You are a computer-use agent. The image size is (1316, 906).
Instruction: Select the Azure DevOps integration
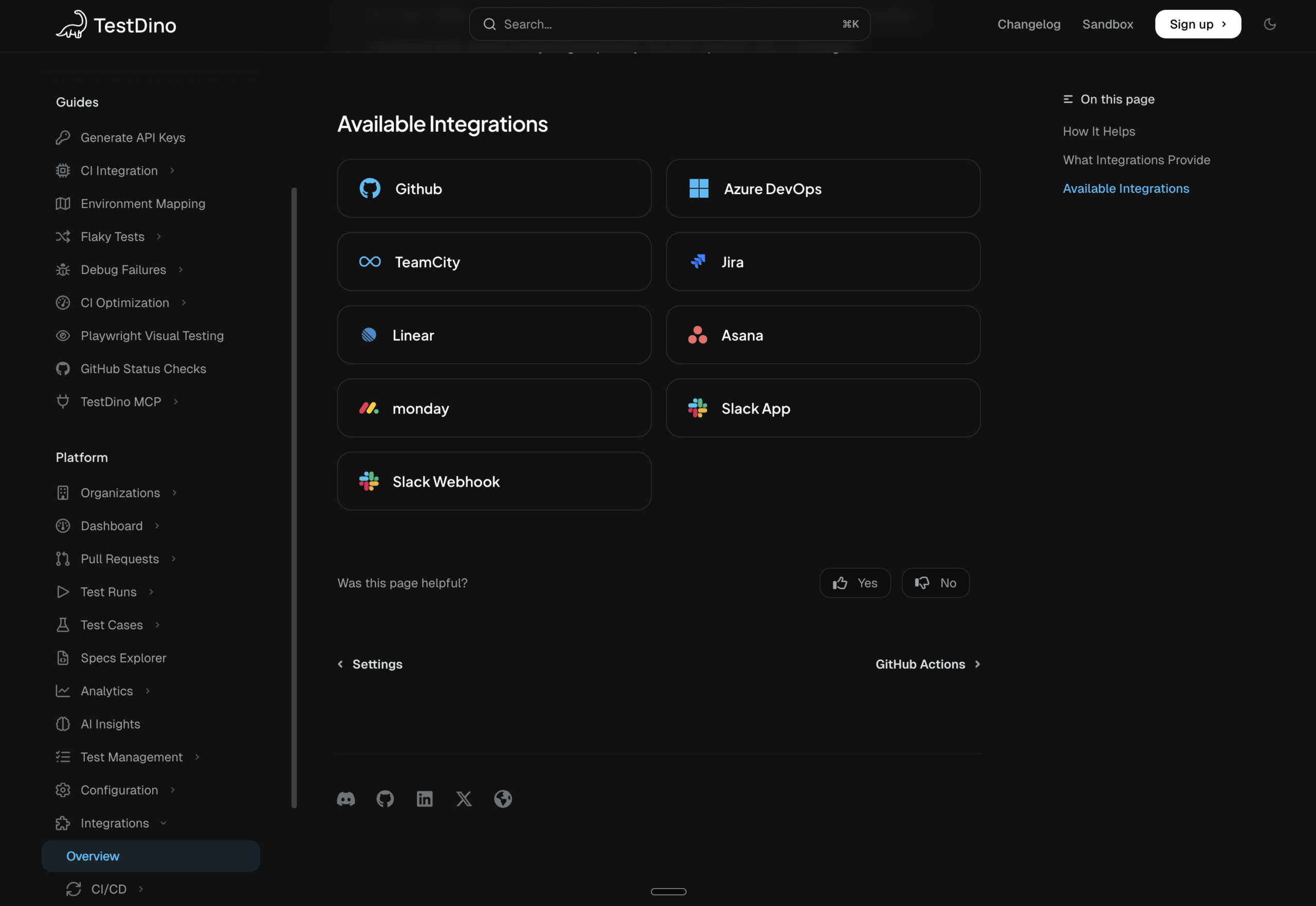(x=822, y=188)
